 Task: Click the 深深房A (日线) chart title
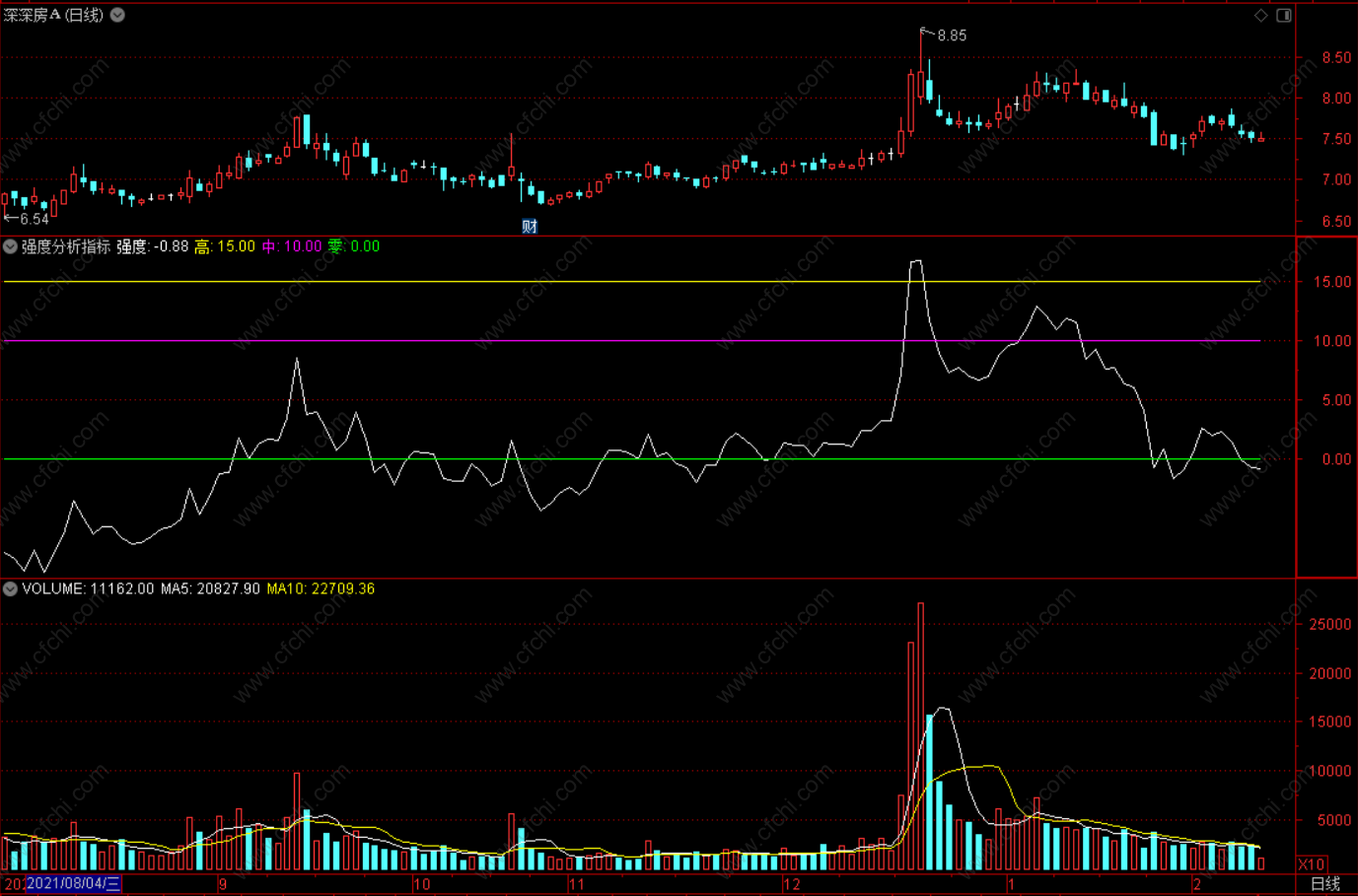click(53, 15)
